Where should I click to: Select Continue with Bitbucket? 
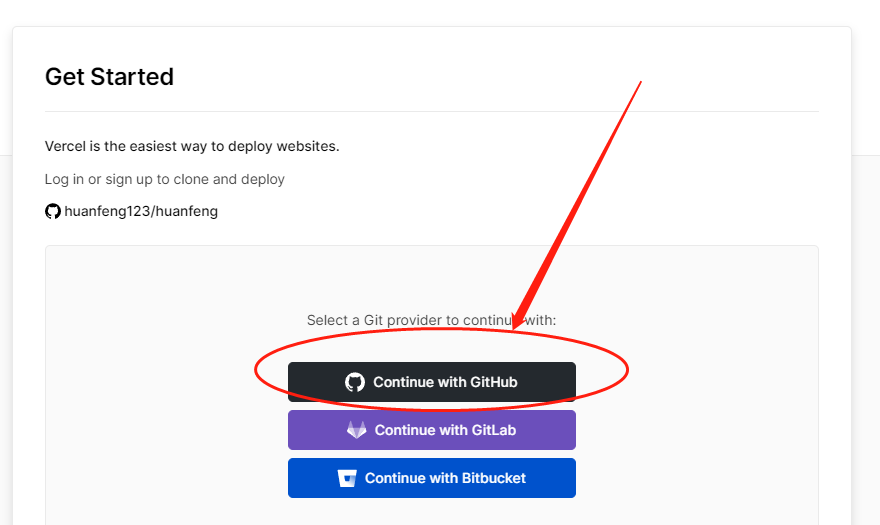pos(432,478)
